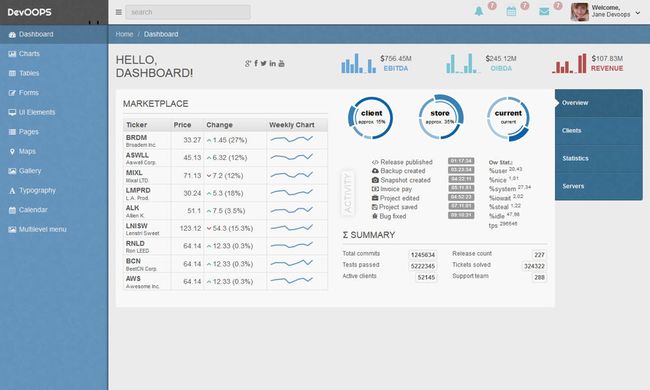650x390 pixels.
Task: Select the ASWLL ticker row
Action: tap(226, 158)
